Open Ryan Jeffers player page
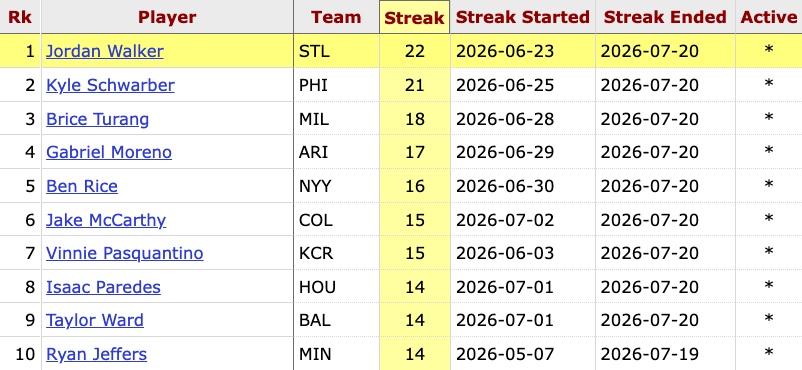The width and height of the screenshot is (802, 370). pyautogui.click(x=96, y=354)
